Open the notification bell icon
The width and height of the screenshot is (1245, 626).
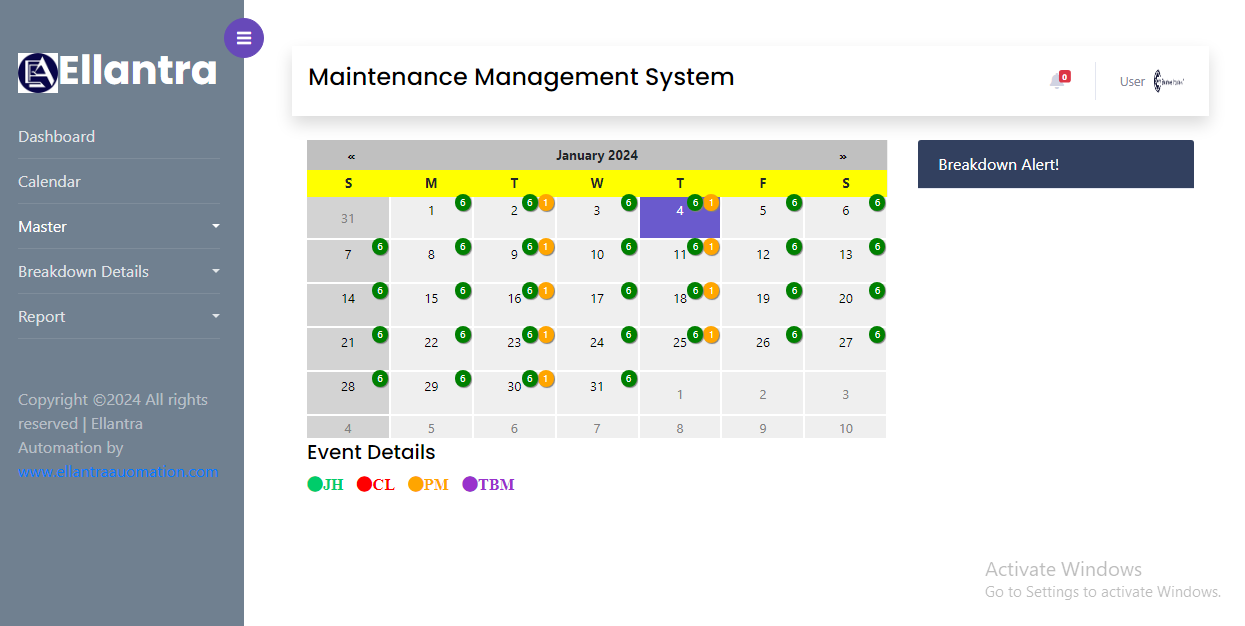click(x=1057, y=81)
